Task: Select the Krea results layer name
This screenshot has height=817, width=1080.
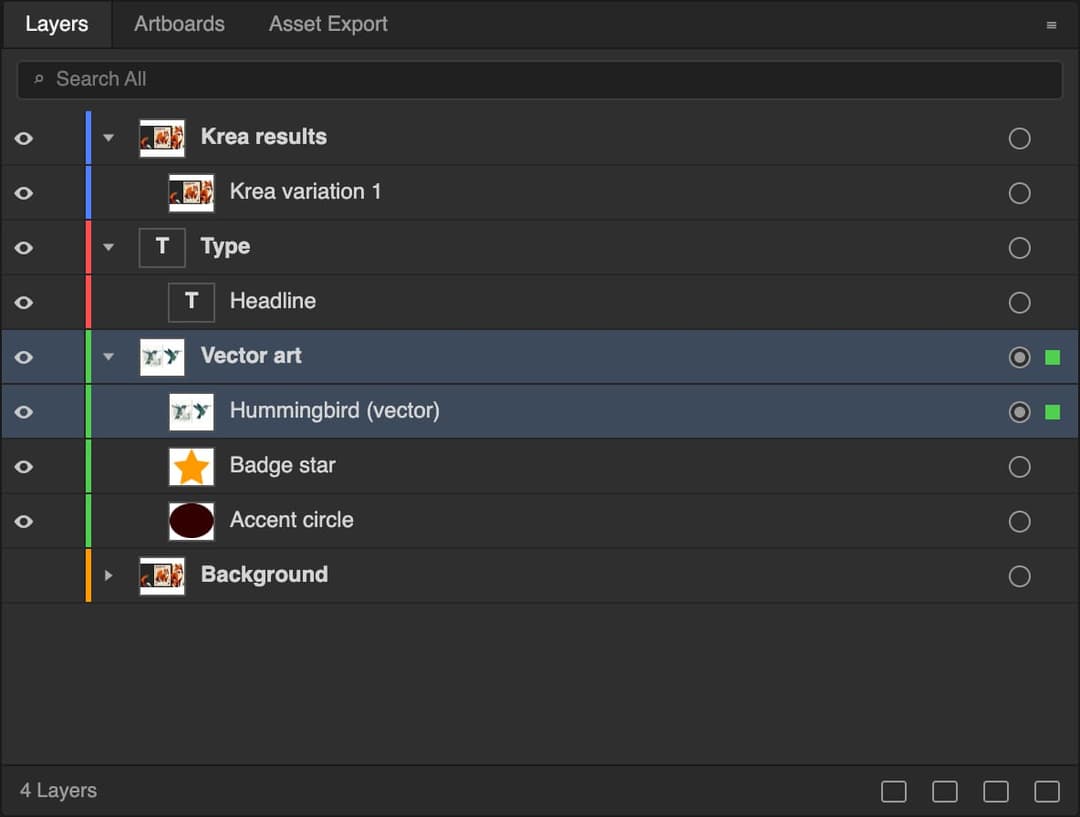Action: (x=264, y=136)
